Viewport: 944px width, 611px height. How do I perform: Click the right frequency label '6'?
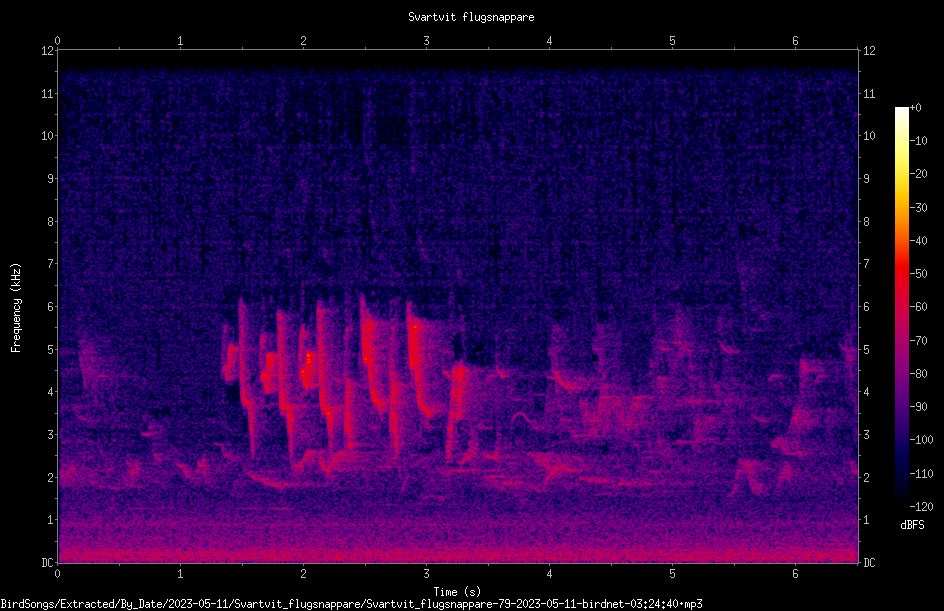pos(866,307)
